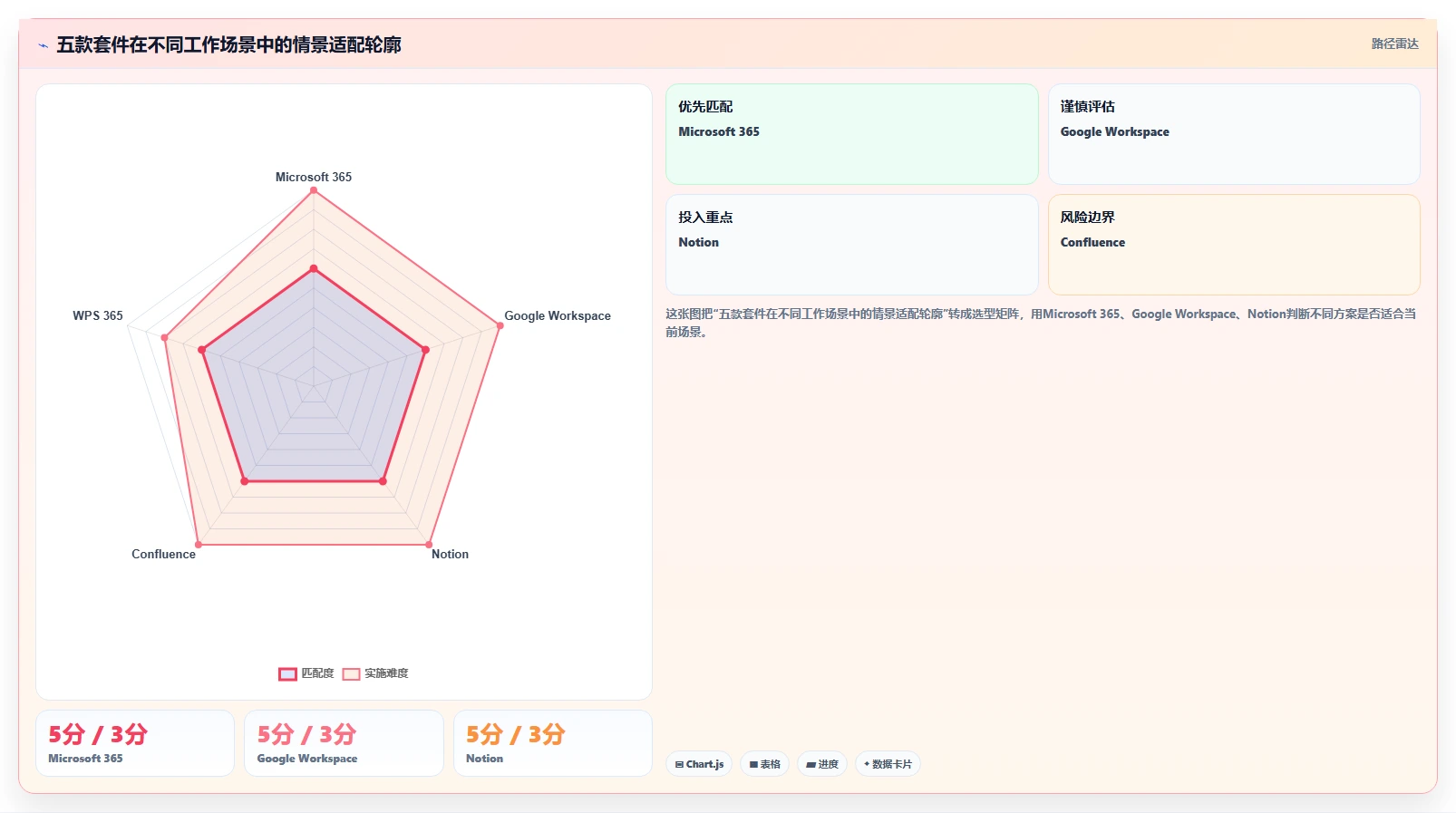Open the 投入重点 Notion card
Image resolution: width=1456 pixels, height=813 pixels.
(851, 245)
